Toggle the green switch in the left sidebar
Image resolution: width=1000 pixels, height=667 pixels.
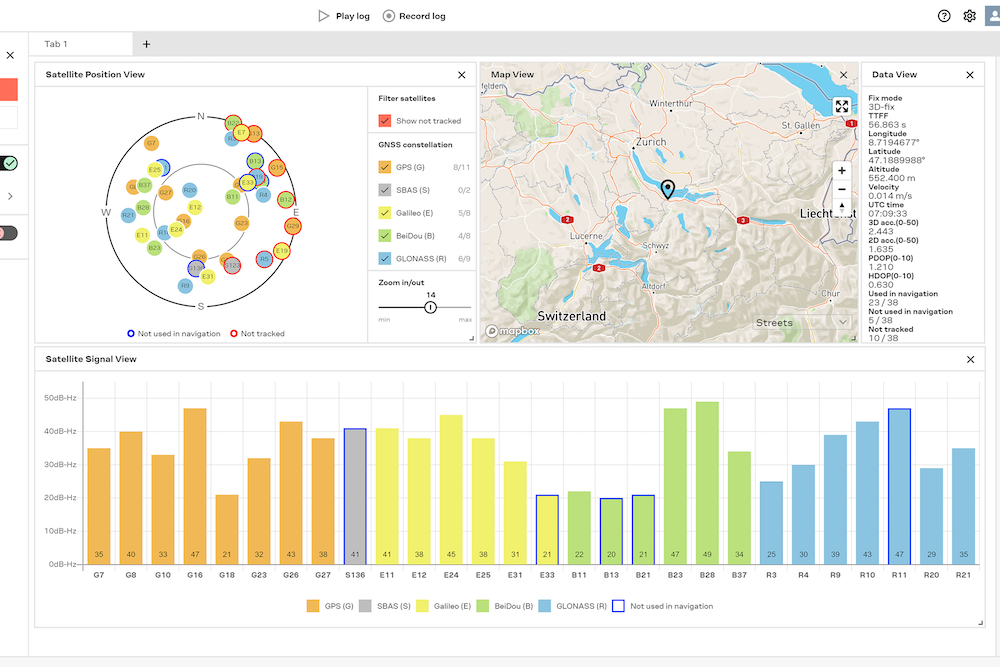[x=10, y=162]
